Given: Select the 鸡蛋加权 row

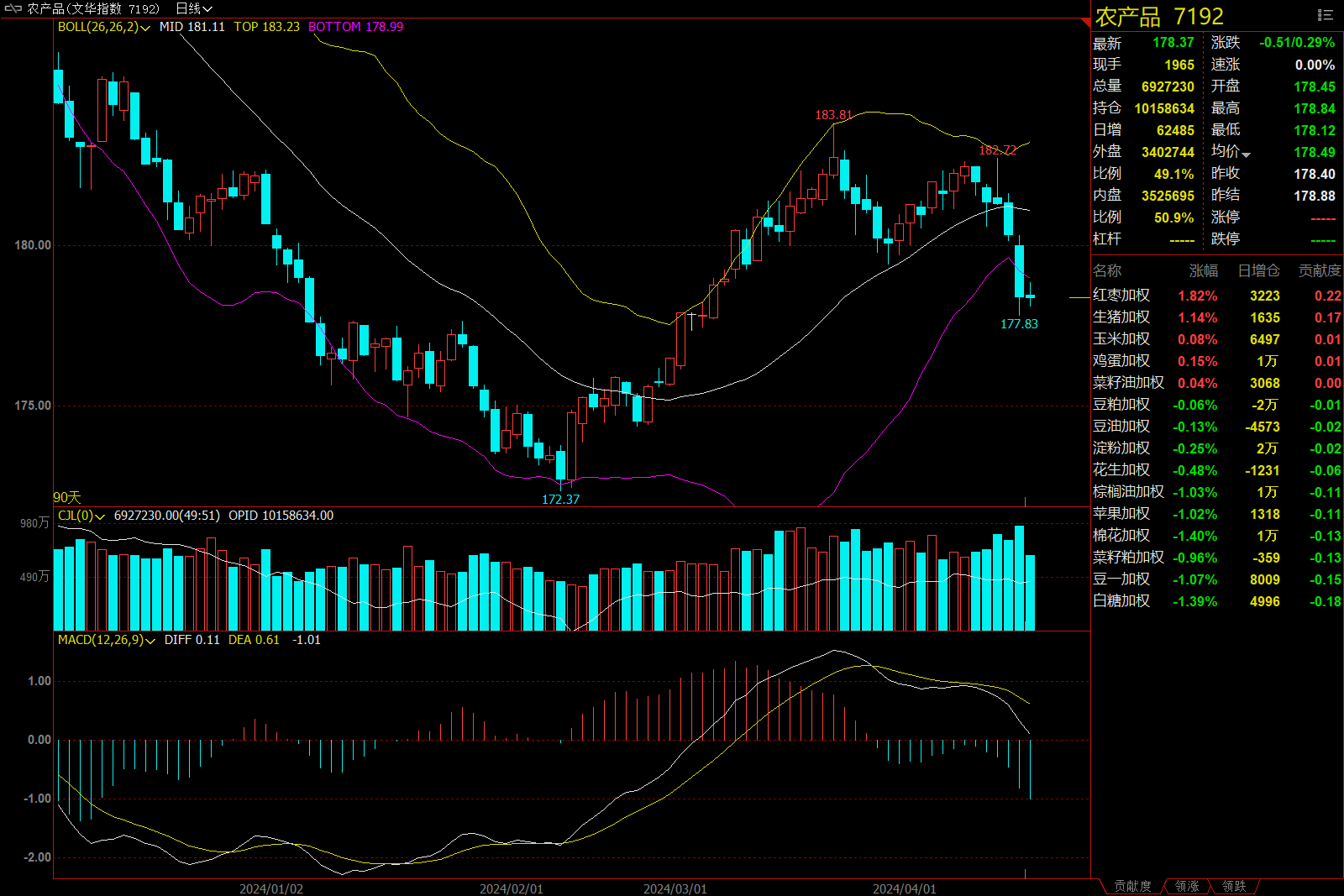Looking at the screenshot, I should coord(1217,361).
